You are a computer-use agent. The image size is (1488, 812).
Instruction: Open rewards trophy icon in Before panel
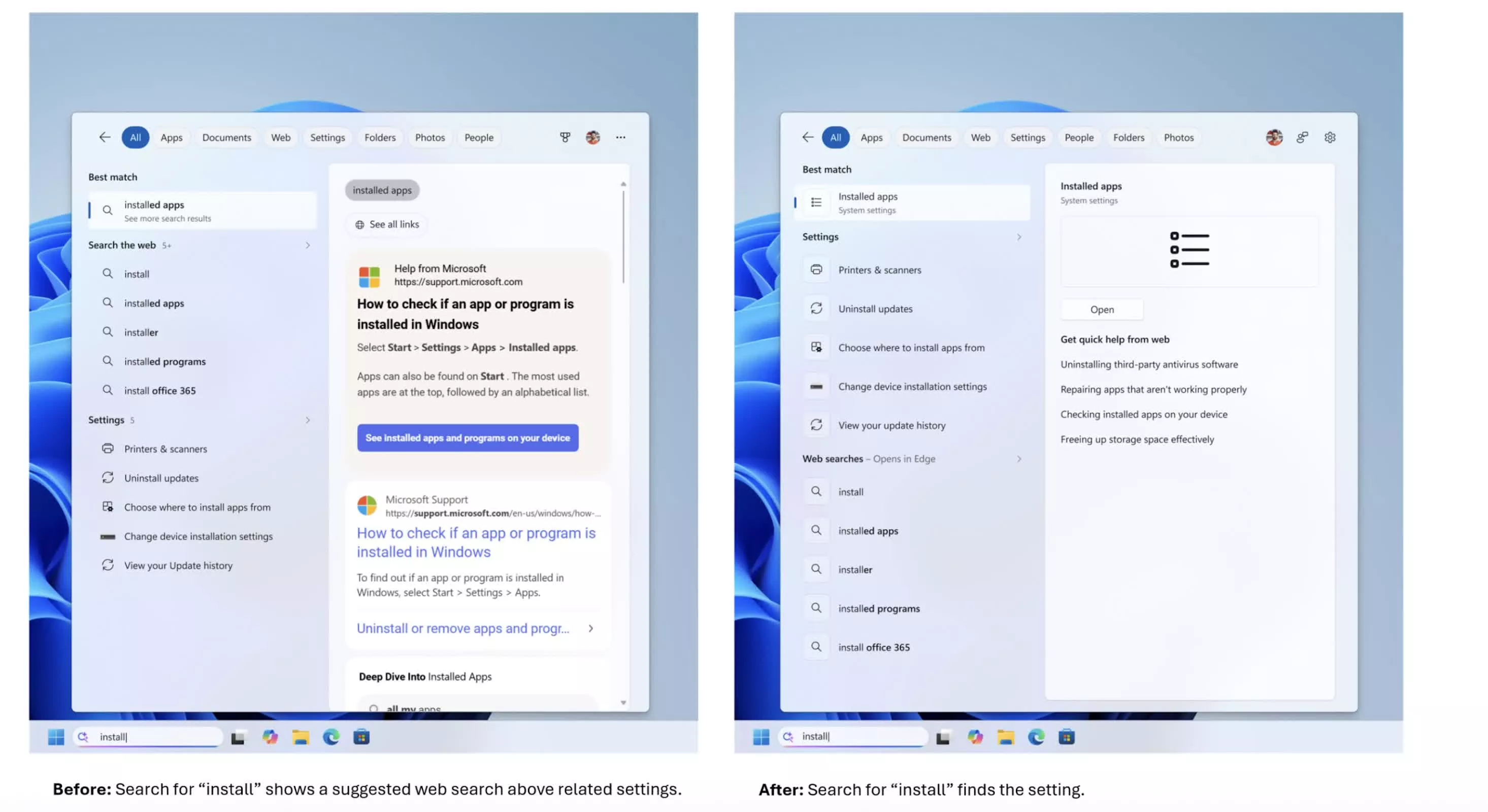(565, 138)
